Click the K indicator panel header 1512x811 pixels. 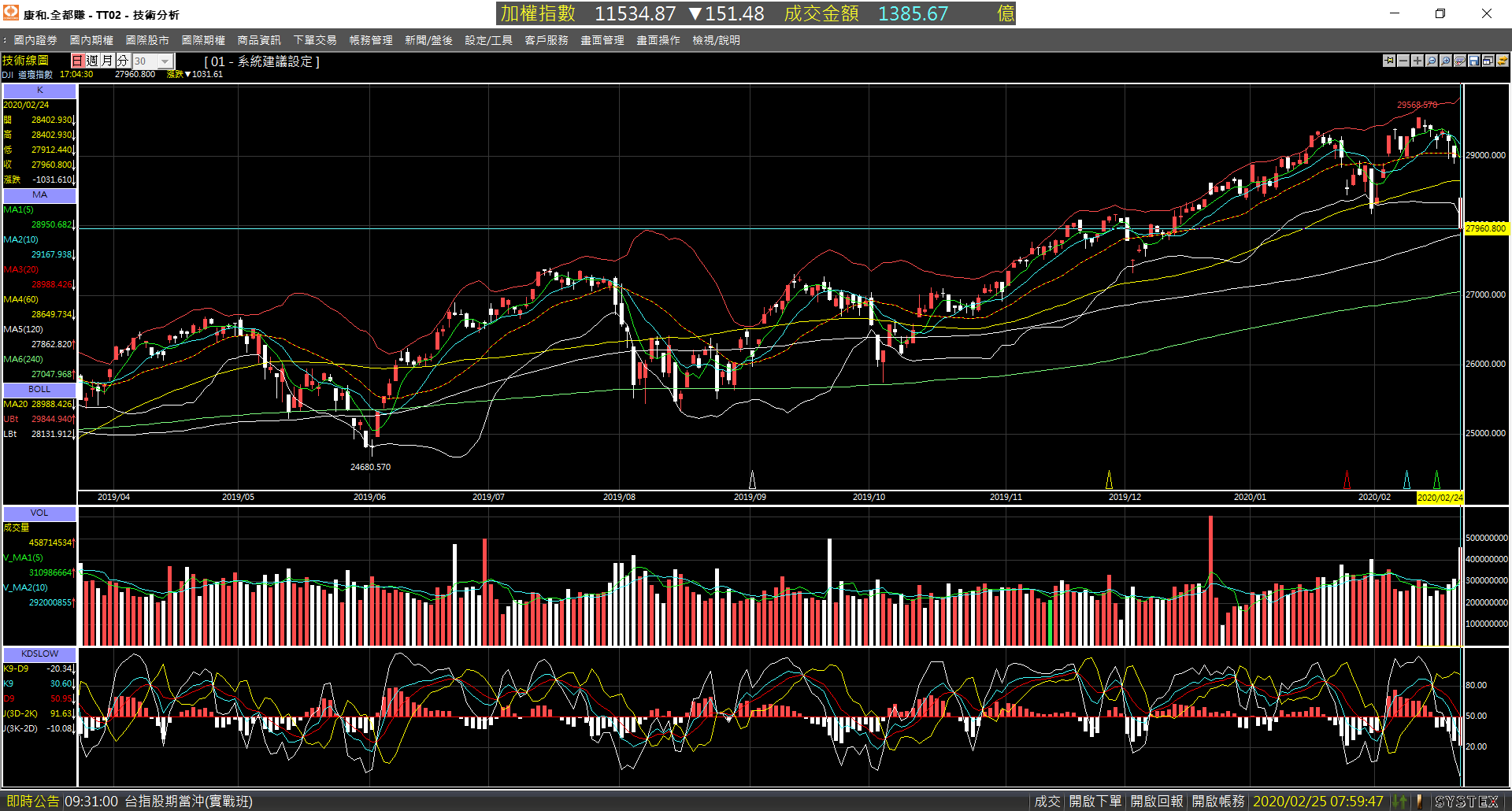39,91
